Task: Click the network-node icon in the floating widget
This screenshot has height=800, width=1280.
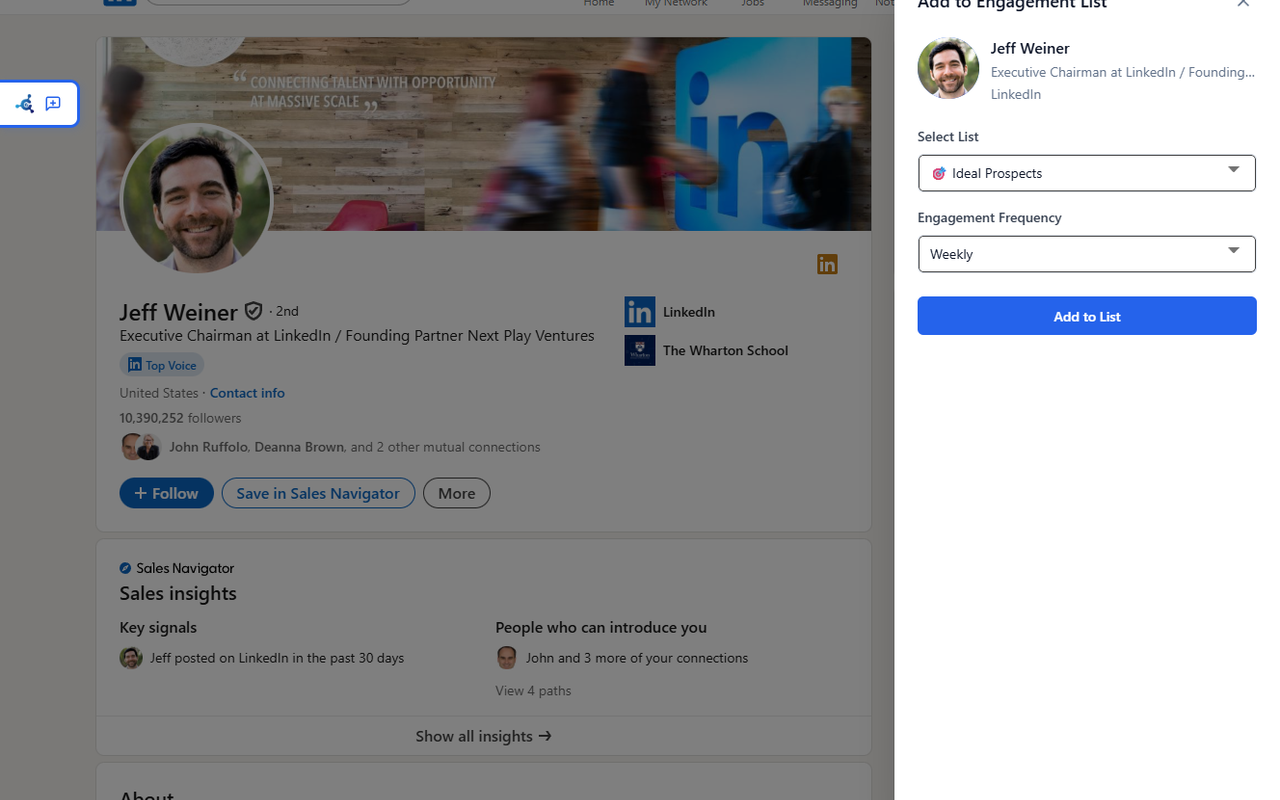Action: click(x=25, y=104)
